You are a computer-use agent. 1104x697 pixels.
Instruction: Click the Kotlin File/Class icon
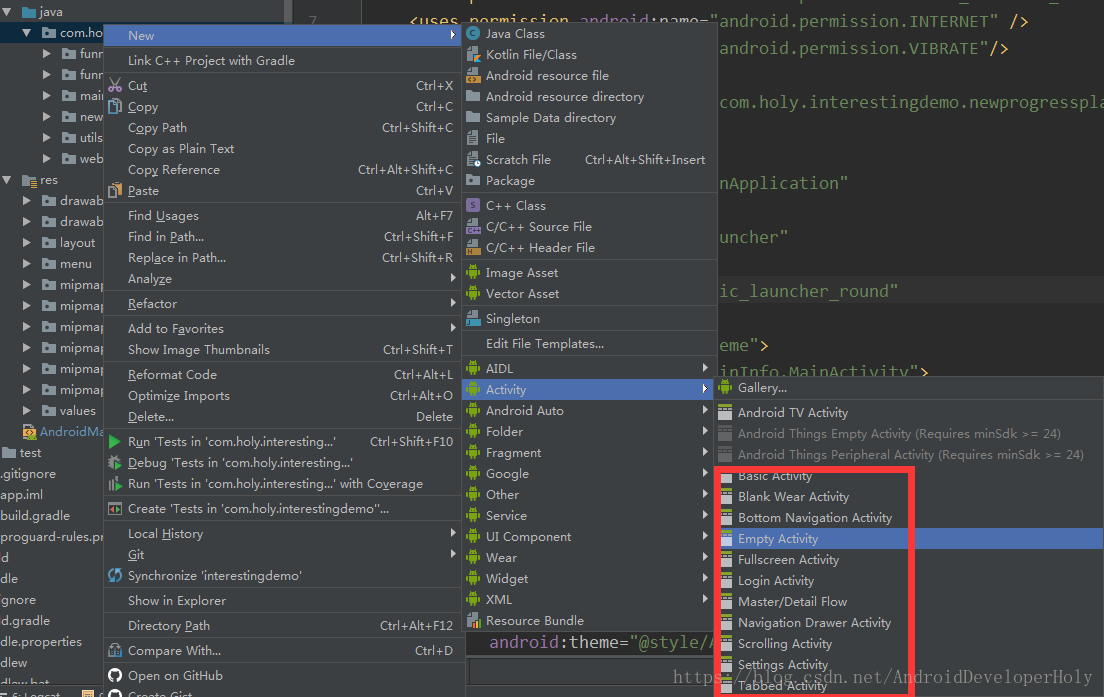tap(473, 54)
